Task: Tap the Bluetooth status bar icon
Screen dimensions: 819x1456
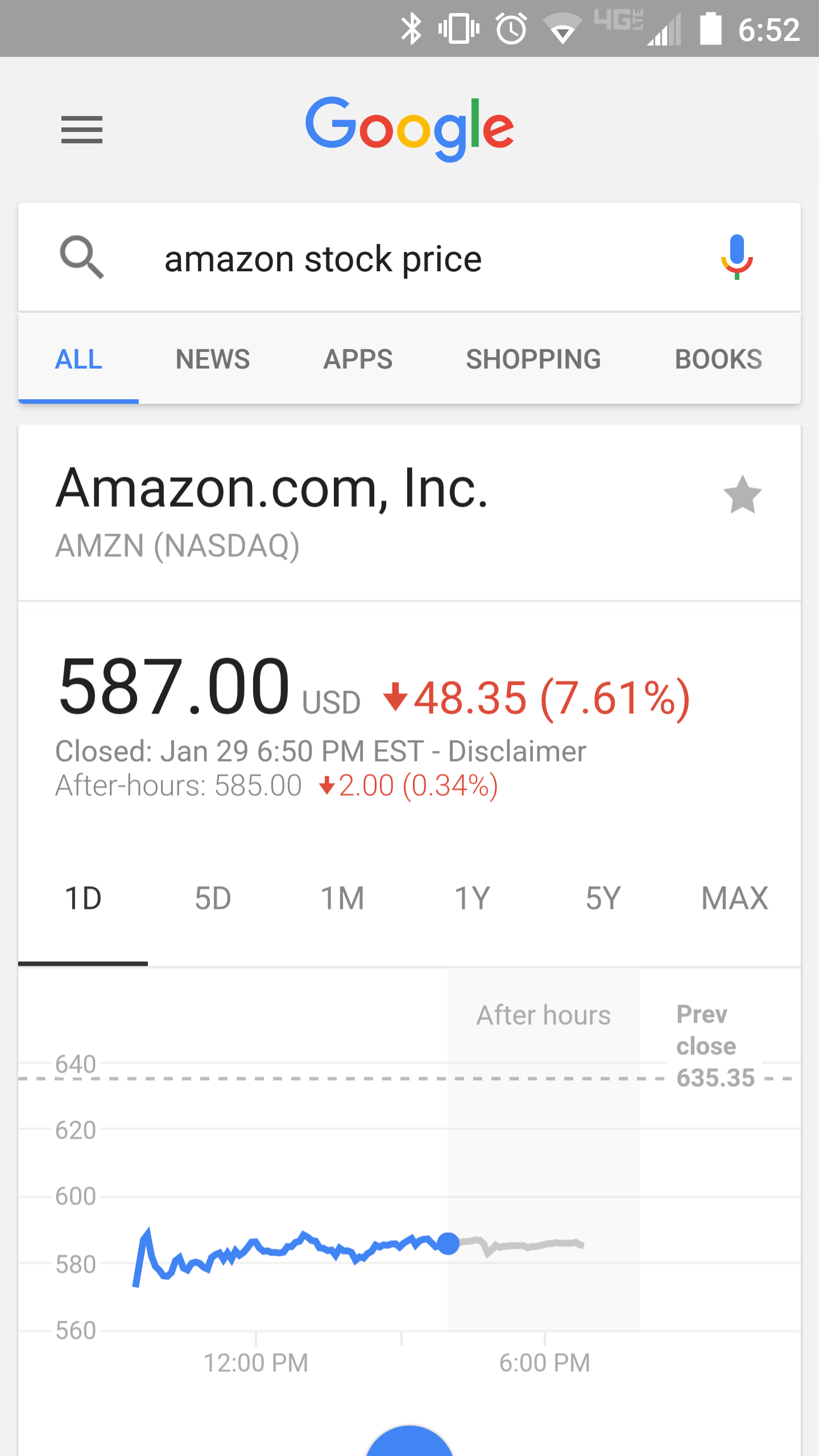Action: (x=411, y=29)
